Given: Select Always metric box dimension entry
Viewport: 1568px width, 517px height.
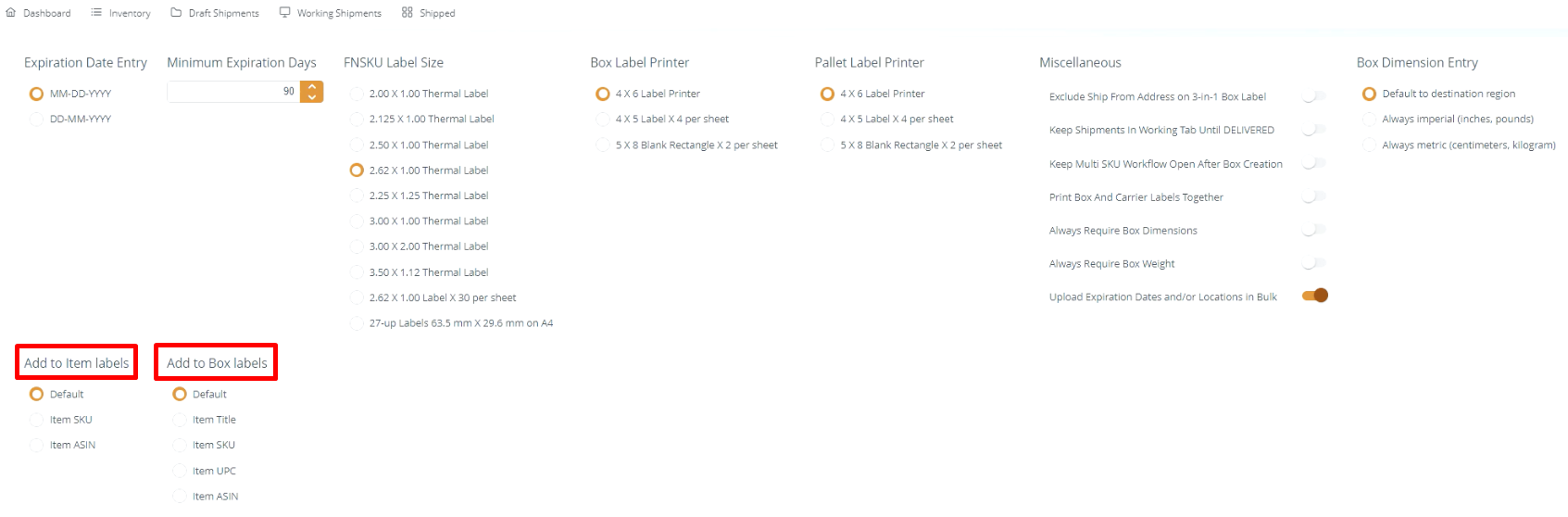Looking at the screenshot, I should click(x=1369, y=145).
